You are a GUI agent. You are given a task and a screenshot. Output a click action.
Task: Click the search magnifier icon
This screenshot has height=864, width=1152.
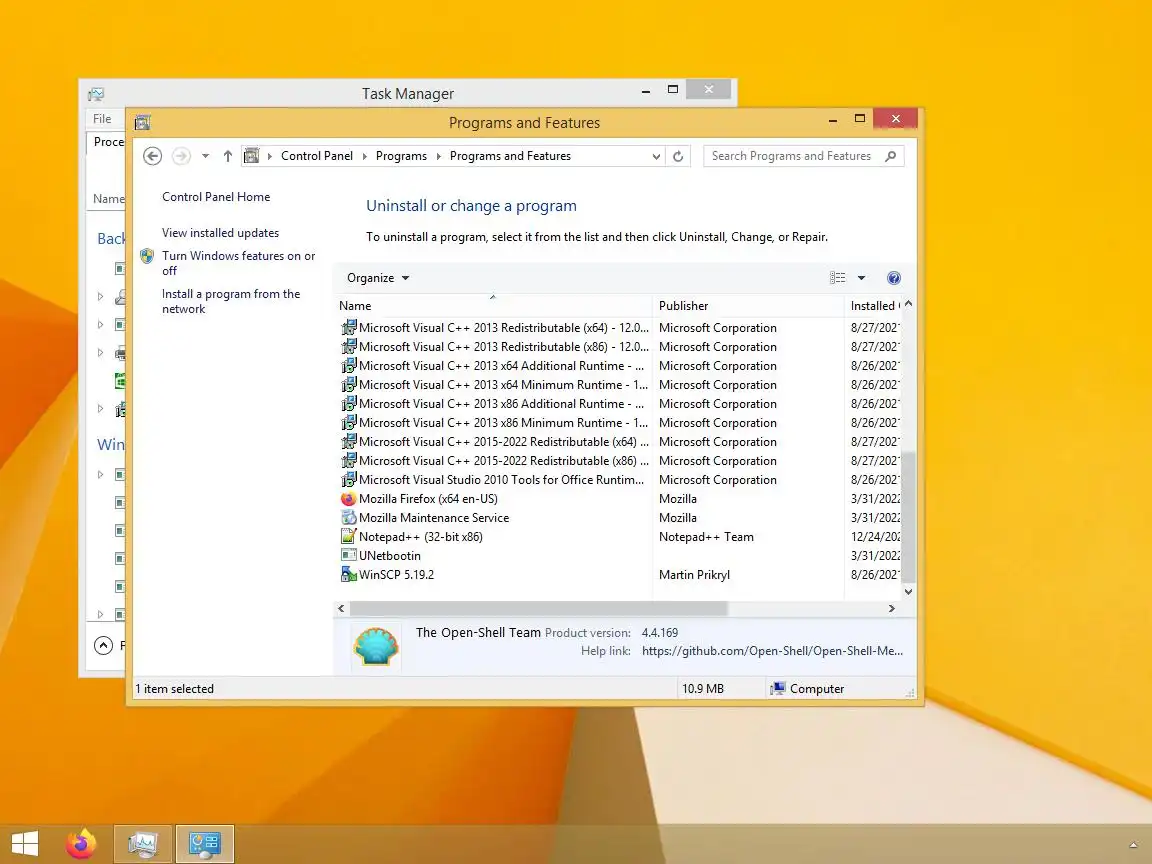tap(890, 156)
